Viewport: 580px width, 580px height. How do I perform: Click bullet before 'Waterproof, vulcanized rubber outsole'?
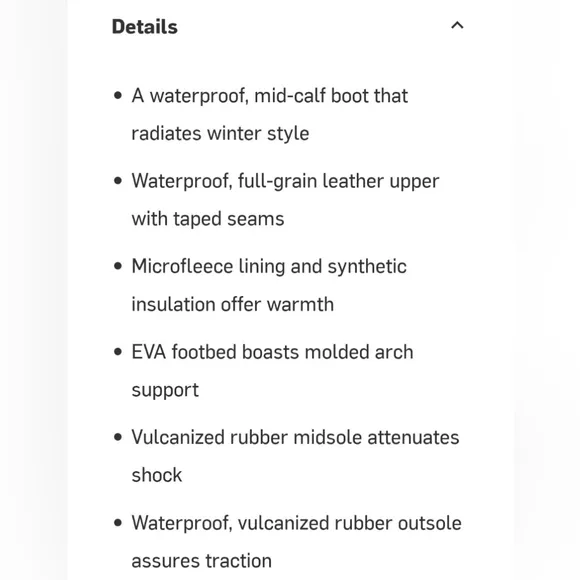click(118, 523)
